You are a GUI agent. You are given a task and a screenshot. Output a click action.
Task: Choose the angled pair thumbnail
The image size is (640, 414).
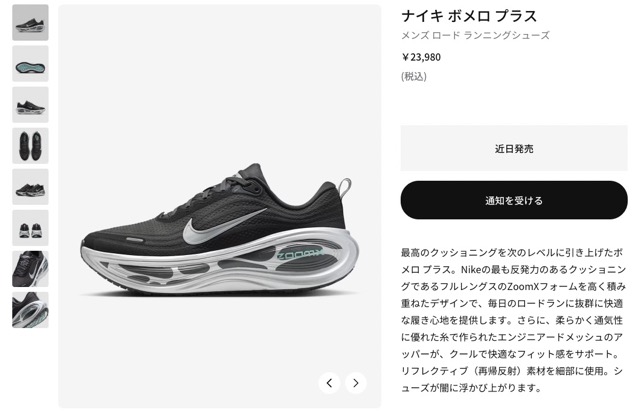coord(30,187)
